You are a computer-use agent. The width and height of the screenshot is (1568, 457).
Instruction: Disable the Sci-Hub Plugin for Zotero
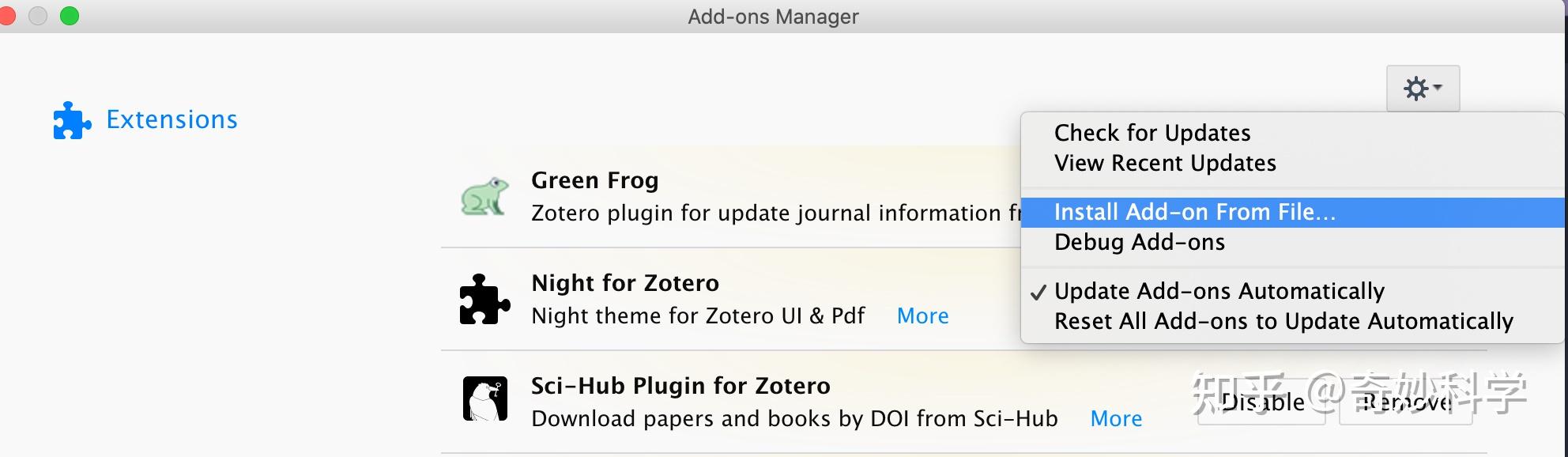(x=1261, y=403)
